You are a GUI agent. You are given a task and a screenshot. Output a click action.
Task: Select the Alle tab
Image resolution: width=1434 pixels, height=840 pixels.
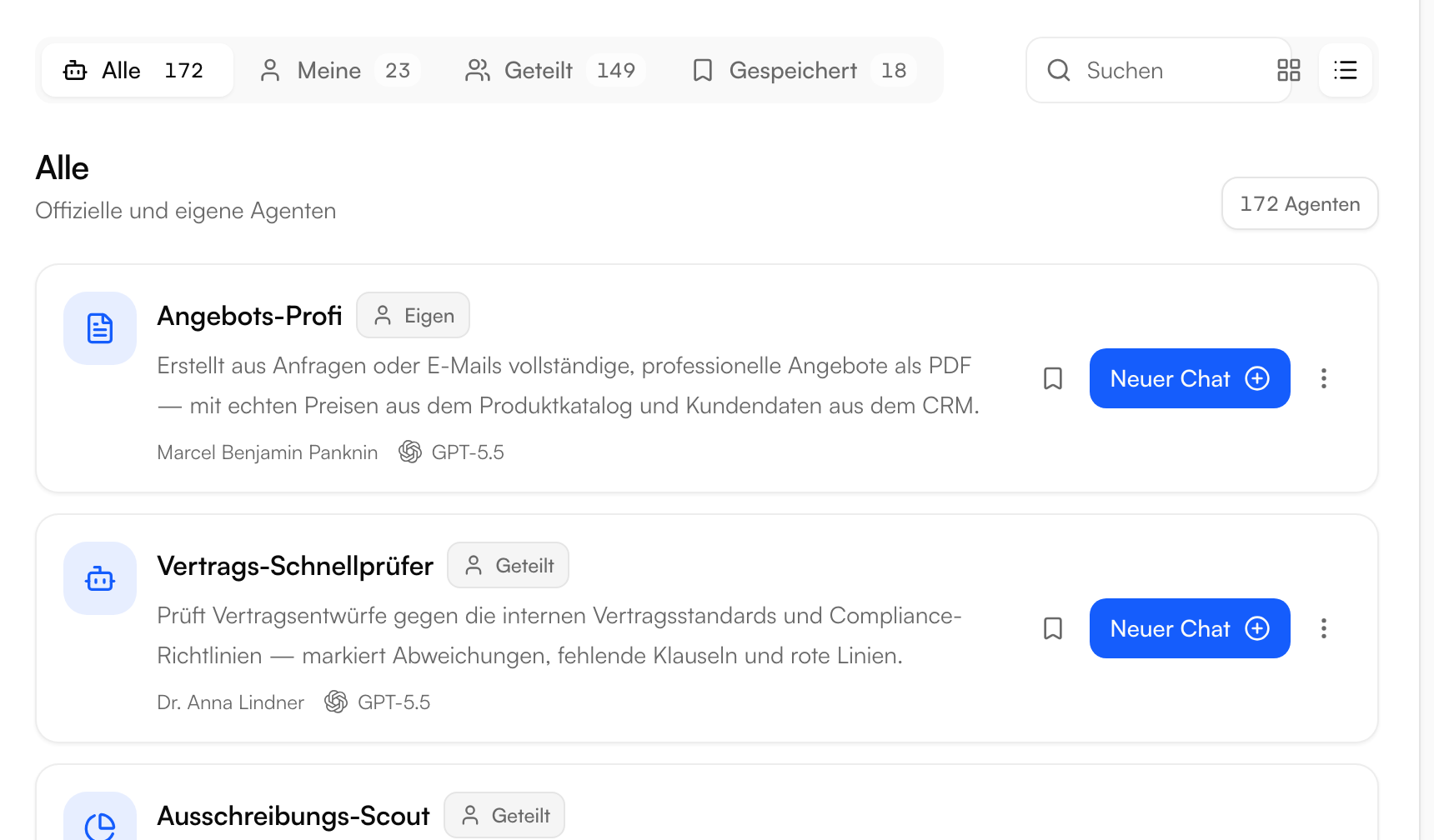pos(138,70)
